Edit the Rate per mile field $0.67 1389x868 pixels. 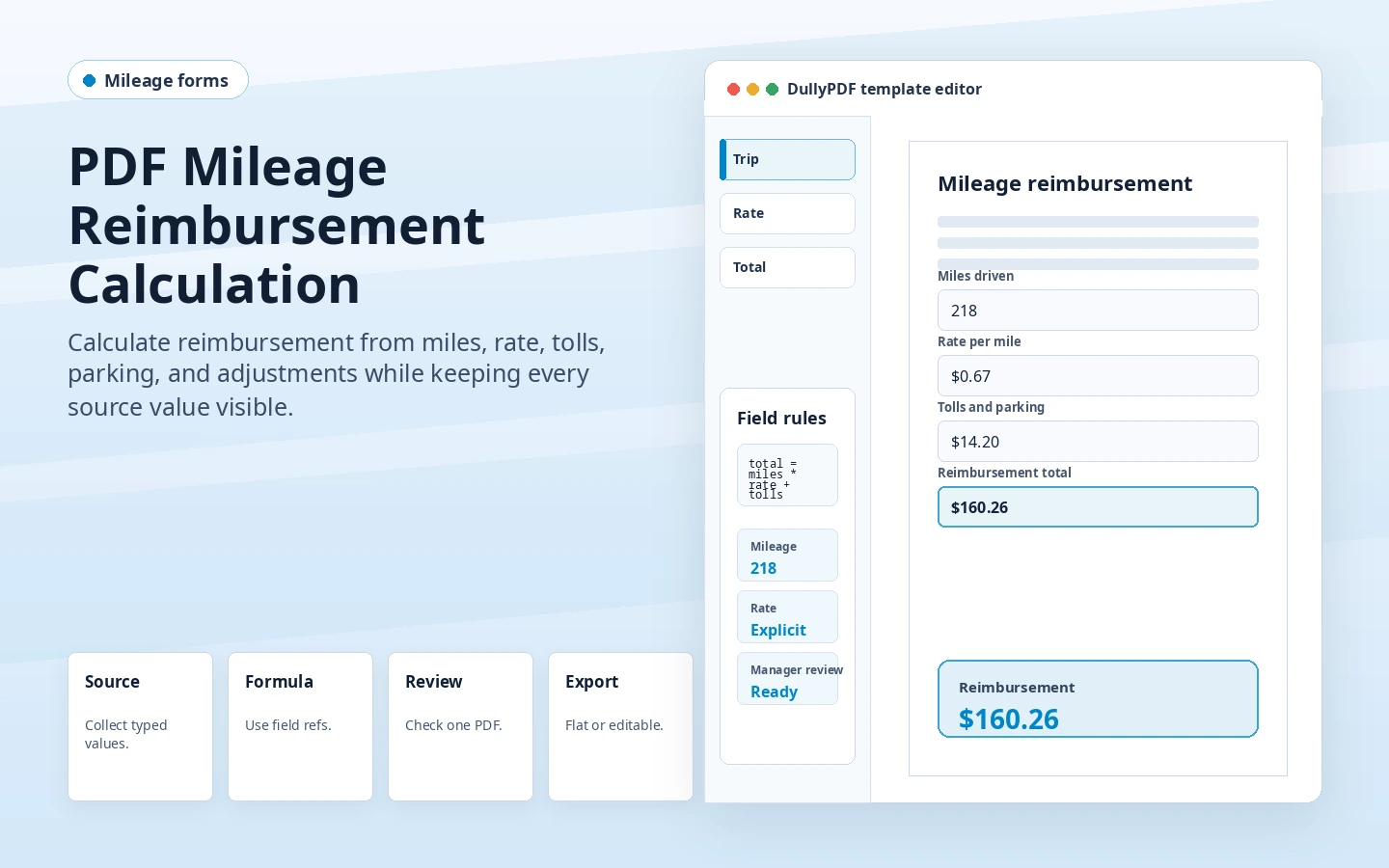(1098, 376)
